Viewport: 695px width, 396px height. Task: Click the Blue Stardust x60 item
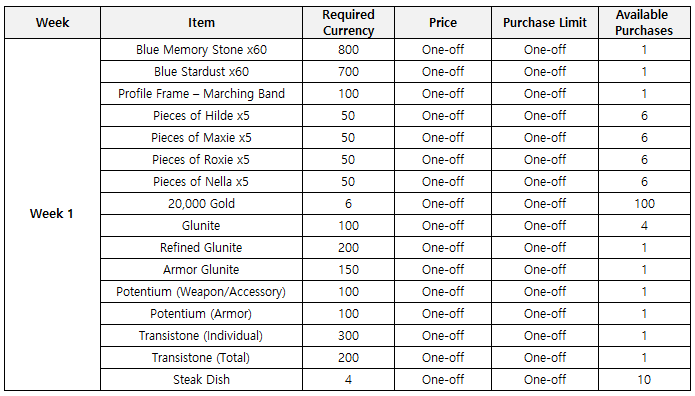pos(201,71)
